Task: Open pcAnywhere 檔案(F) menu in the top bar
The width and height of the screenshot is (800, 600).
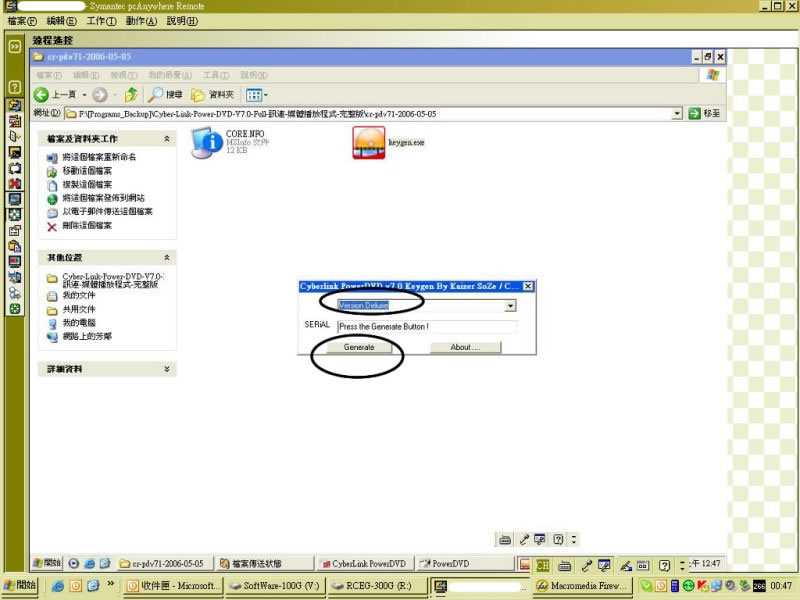Action: [x=22, y=21]
